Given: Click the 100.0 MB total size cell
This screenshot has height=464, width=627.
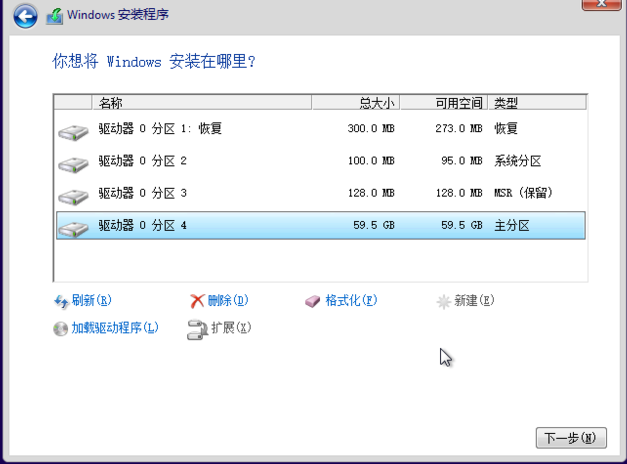Looking at the screenshot, I should (371, 161).
